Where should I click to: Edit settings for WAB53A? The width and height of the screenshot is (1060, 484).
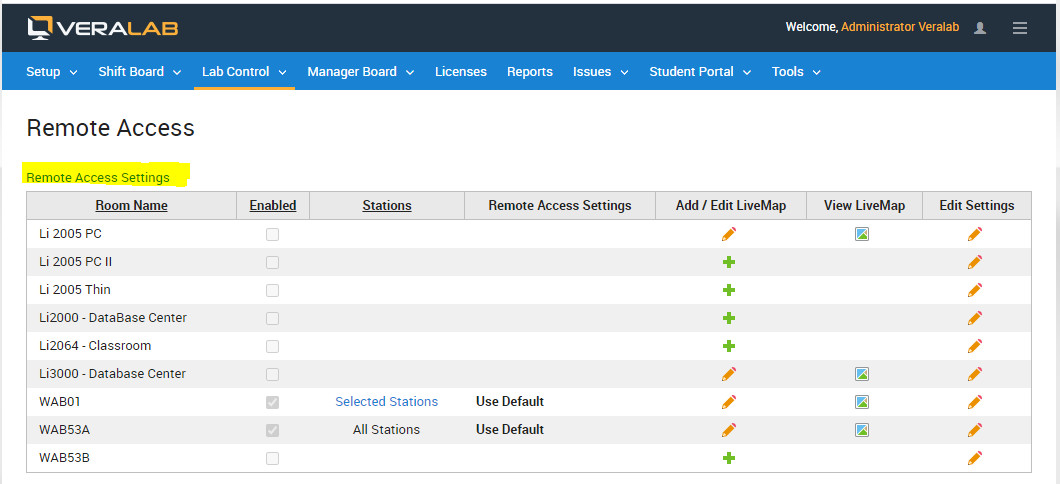974,430
